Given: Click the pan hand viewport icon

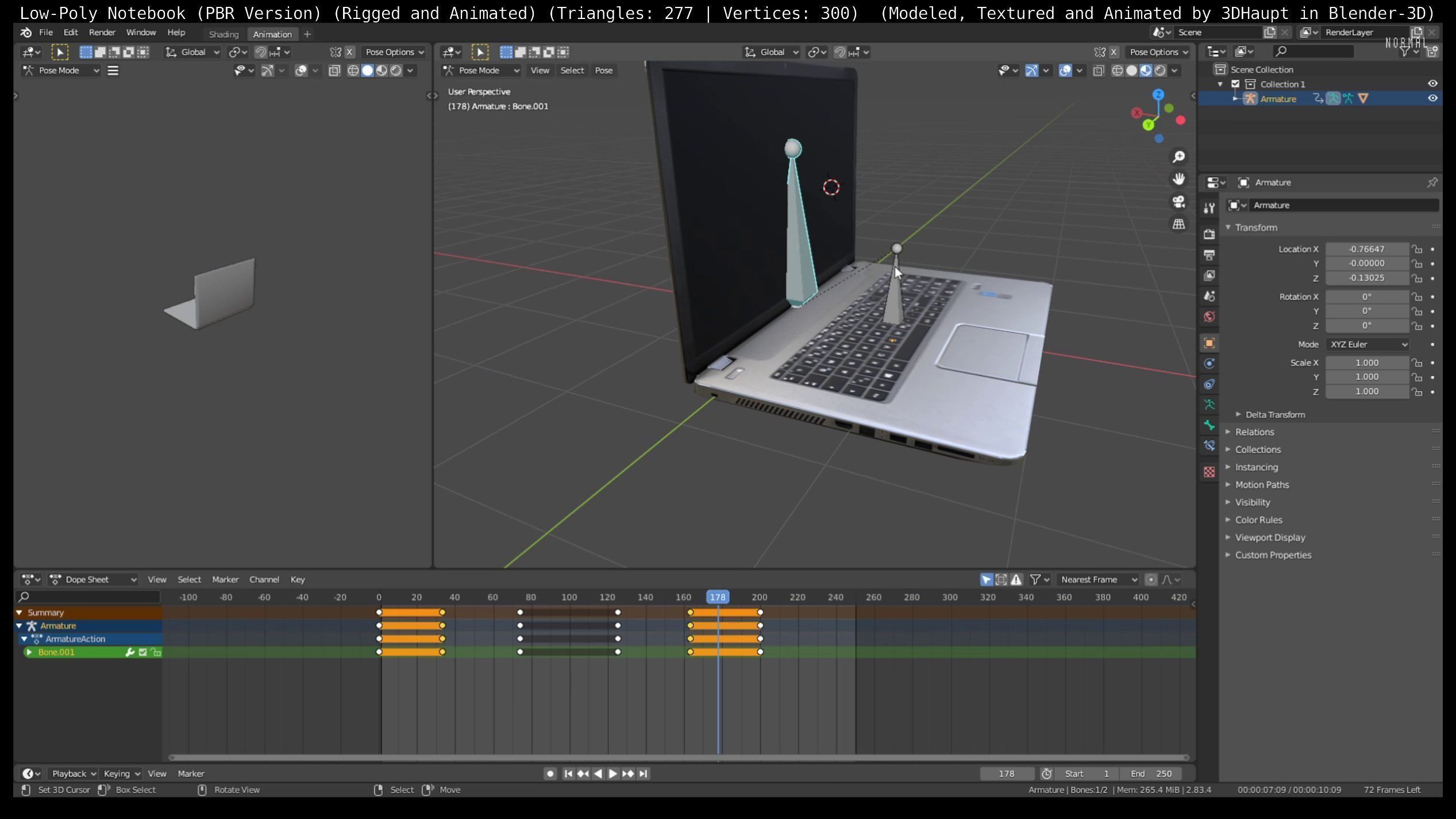Looking at the screenshot, I should coord(1178,179).
